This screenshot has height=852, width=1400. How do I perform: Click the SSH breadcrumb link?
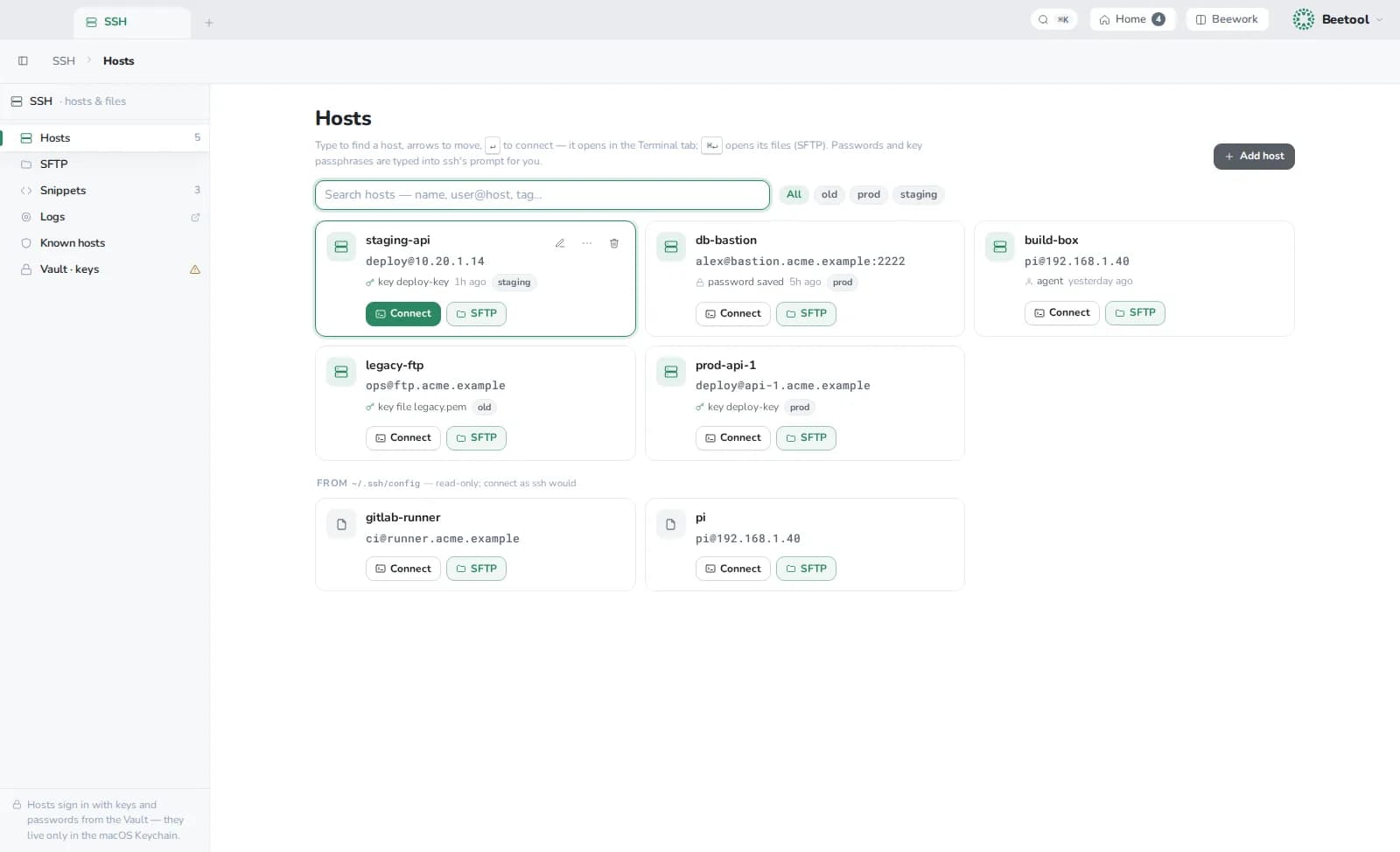tap(64, 60)
